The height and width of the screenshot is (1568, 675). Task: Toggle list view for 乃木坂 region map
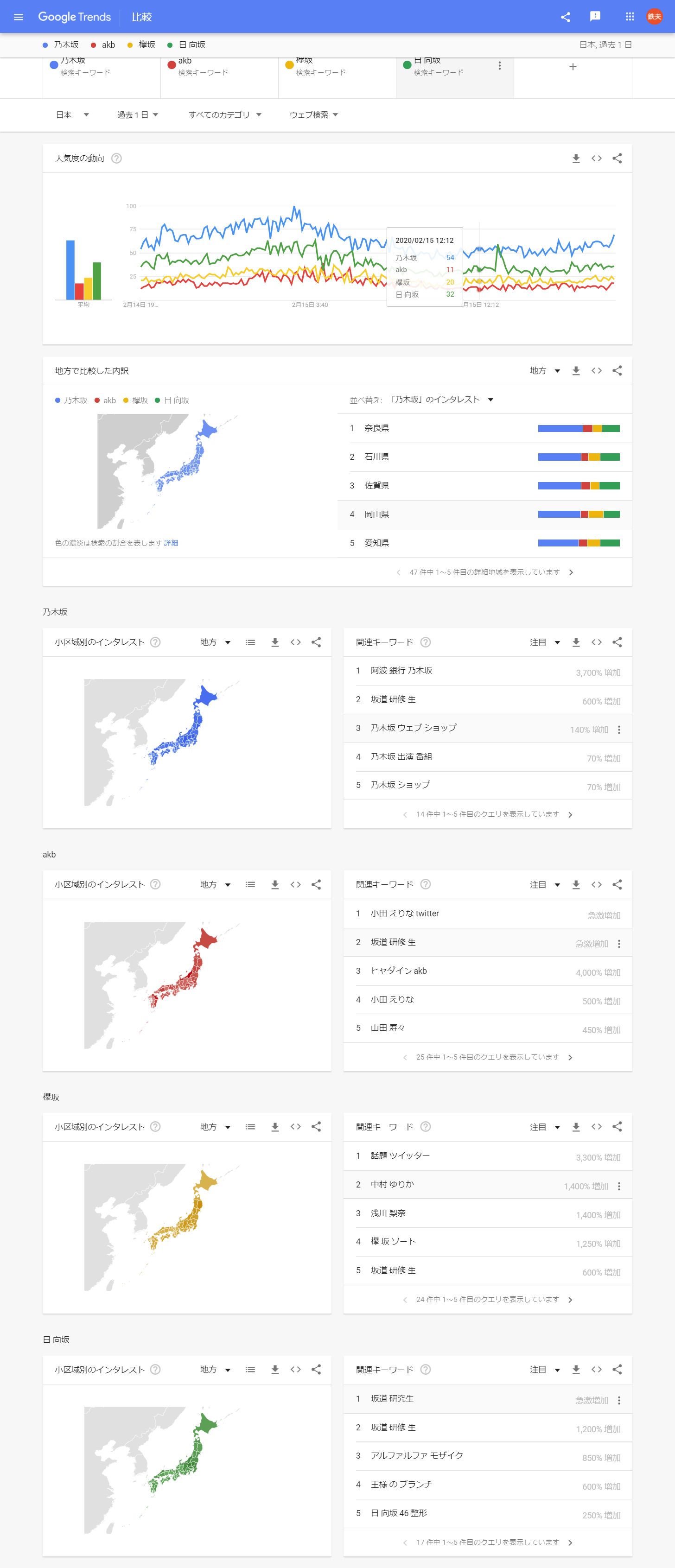[x=250, y=642]
